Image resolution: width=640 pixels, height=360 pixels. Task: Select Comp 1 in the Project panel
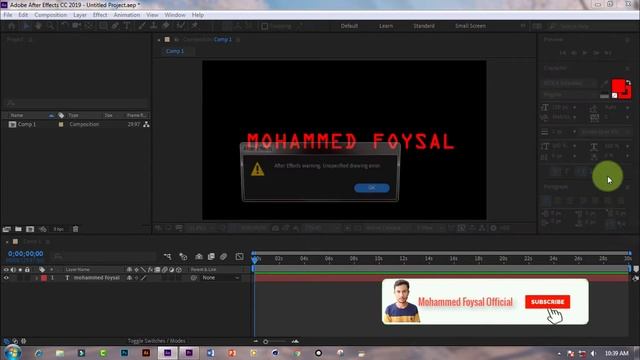coord(27,124)
